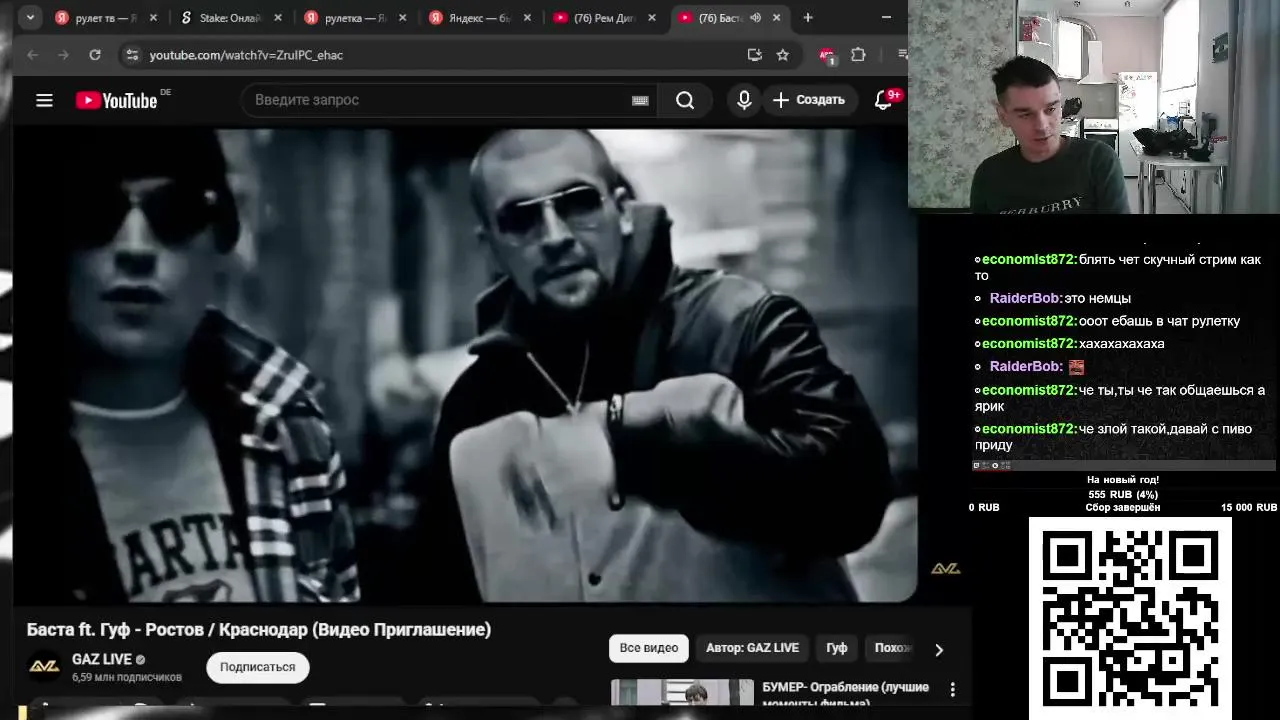Click the 'Подписаться' subscribe button
The height and width of the screenshot is (720, 1280).
coord(258,667)
